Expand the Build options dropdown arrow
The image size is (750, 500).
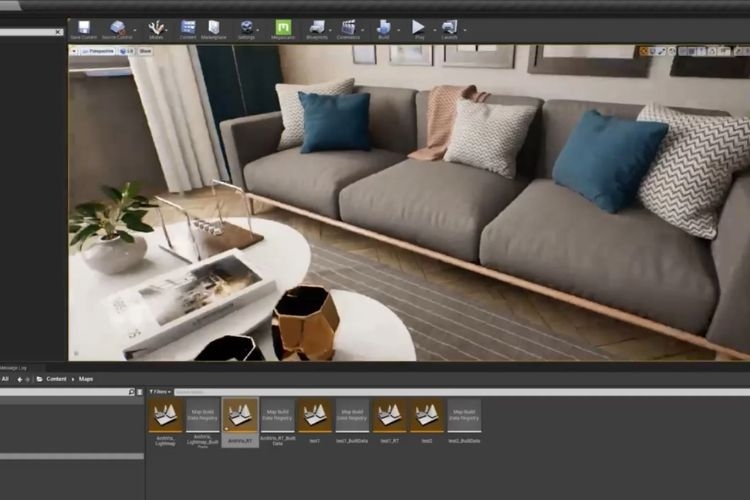tap(399, 30)
